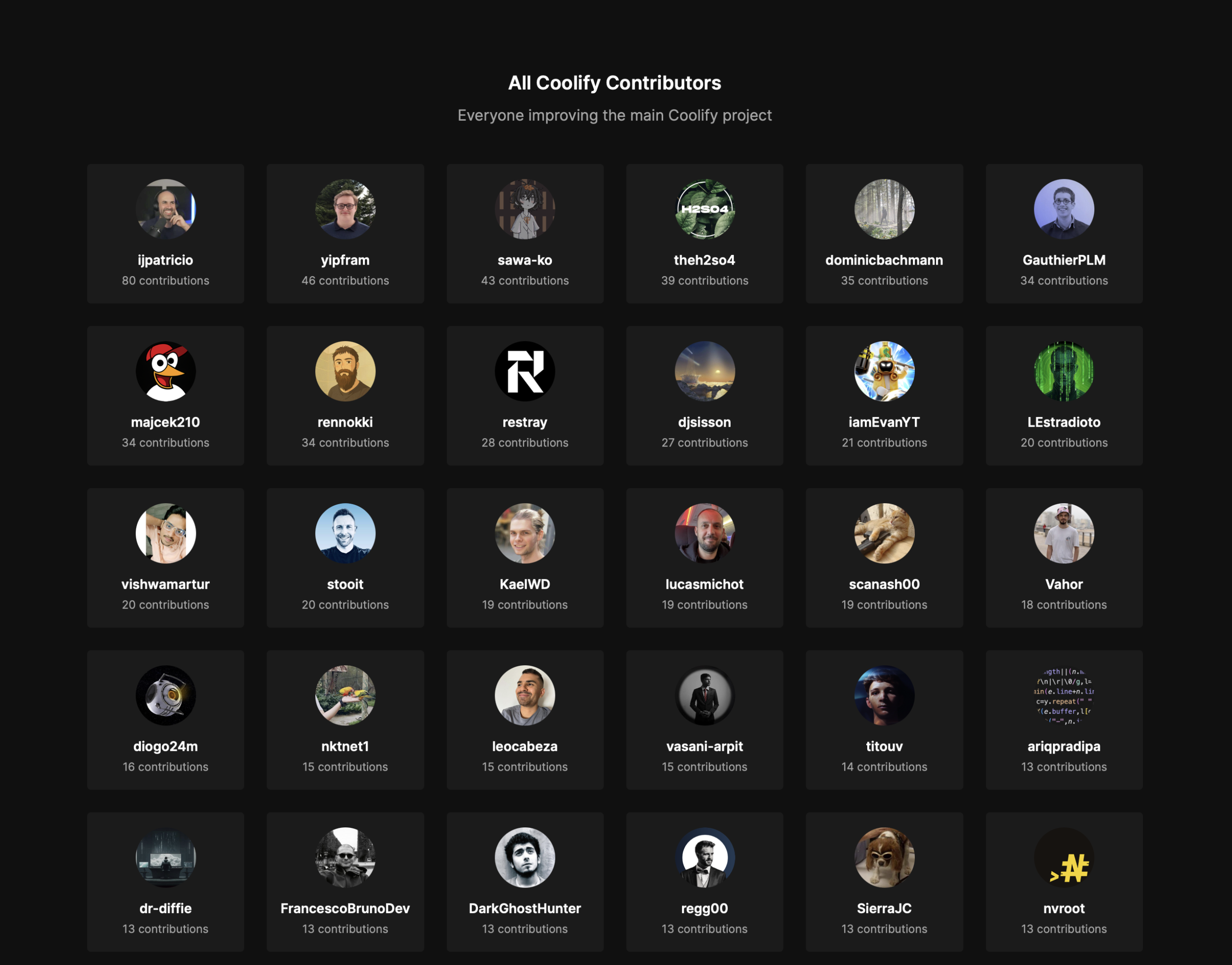
Task: Open nvroot yellow N logo avatar
Action: [x=1064, y=857]
